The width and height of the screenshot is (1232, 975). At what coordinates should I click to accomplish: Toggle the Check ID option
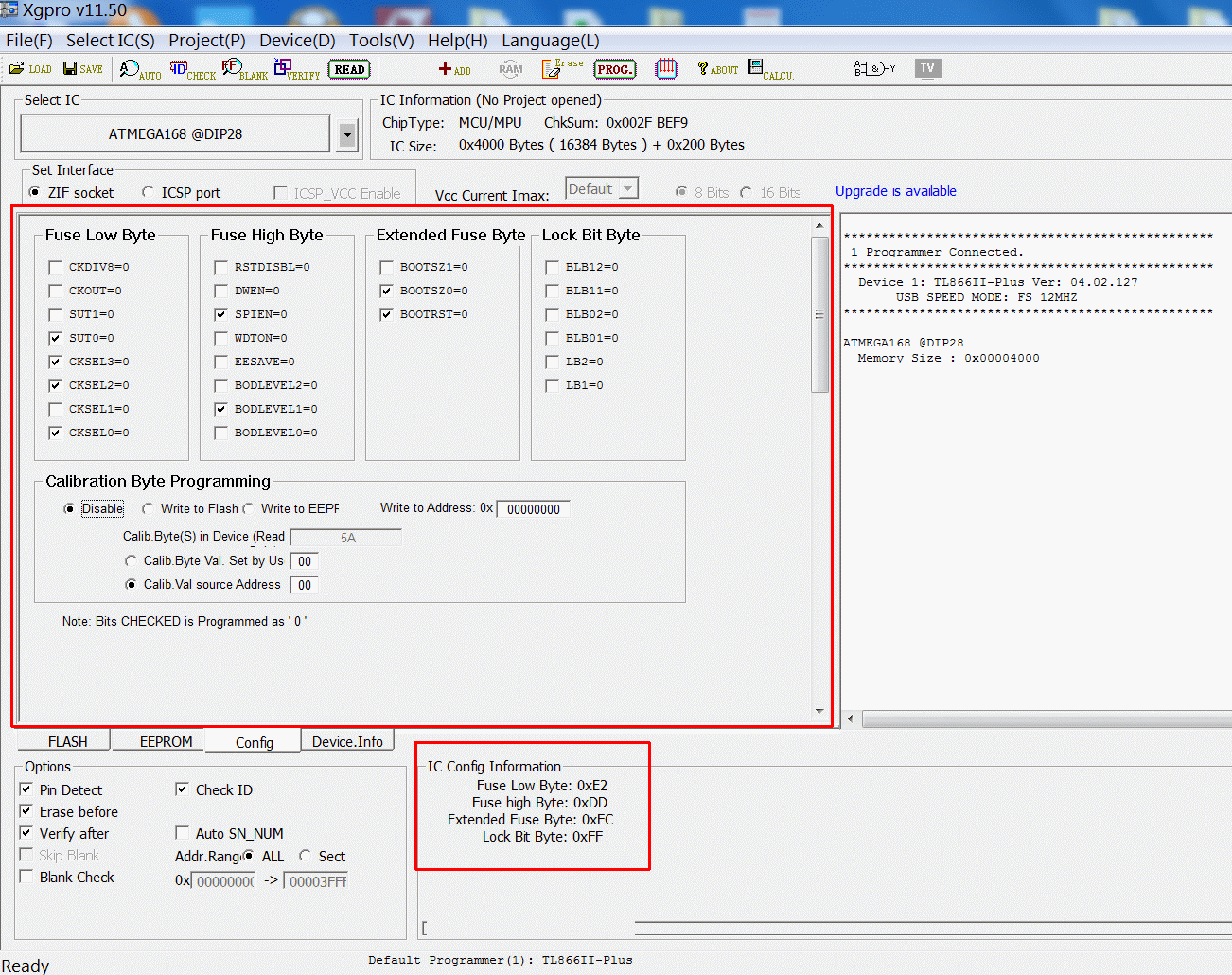pyautogui.click(x=182, y=789)
